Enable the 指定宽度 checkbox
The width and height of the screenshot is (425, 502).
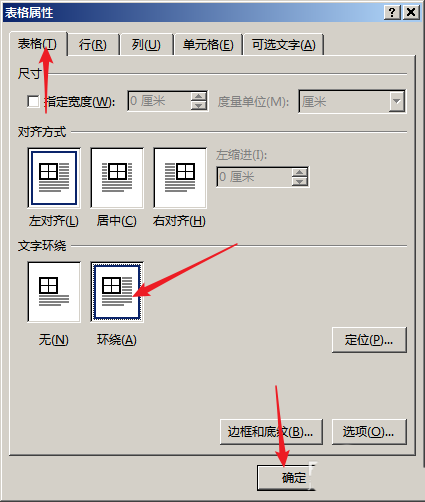coord(33,101)
